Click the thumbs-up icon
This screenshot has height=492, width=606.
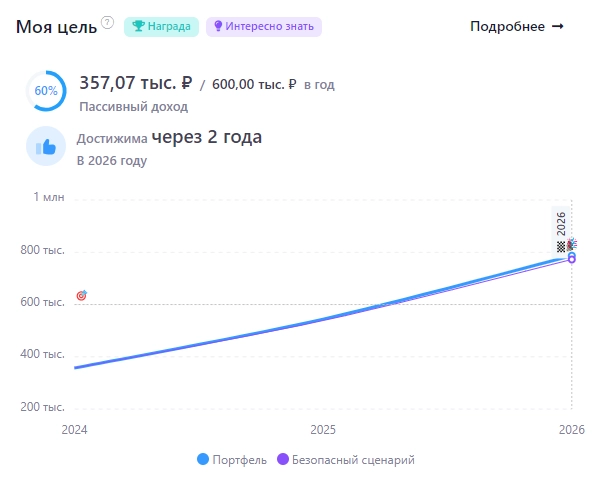(x=46, y=146)
